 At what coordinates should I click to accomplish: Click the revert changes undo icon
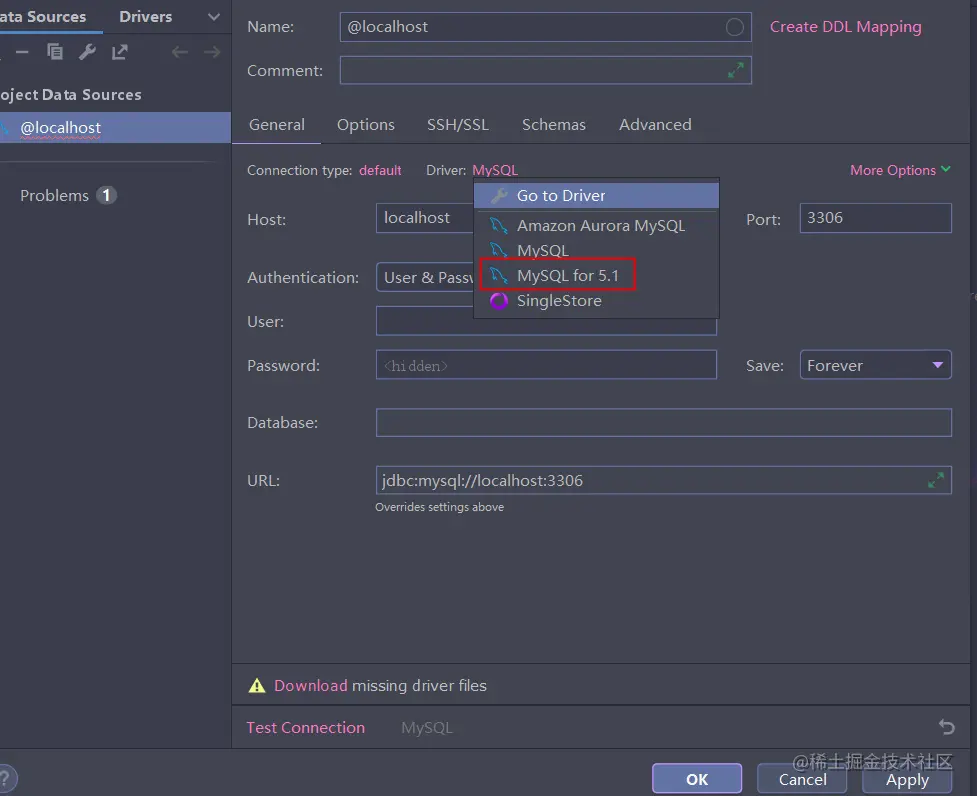pos(946,727)
